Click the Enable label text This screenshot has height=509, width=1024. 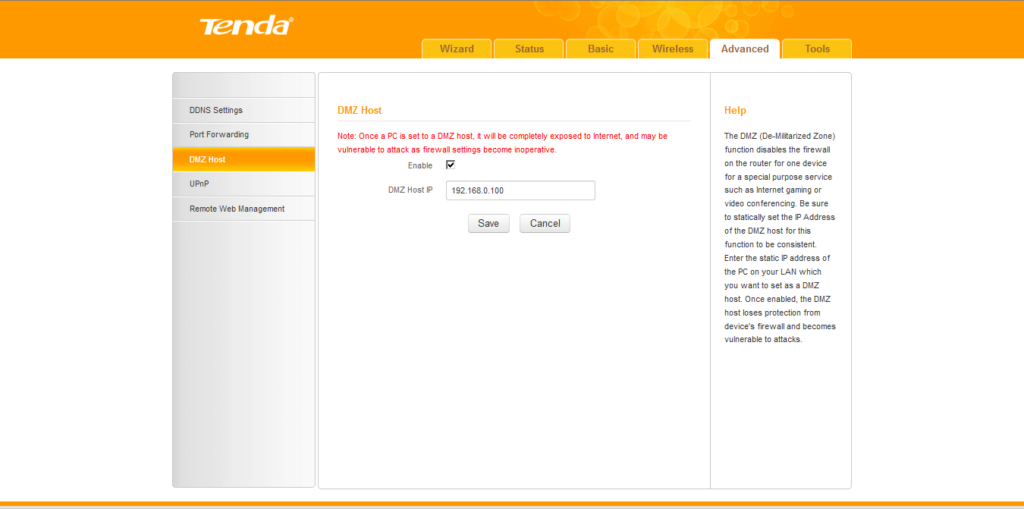[x=420, y=165]
